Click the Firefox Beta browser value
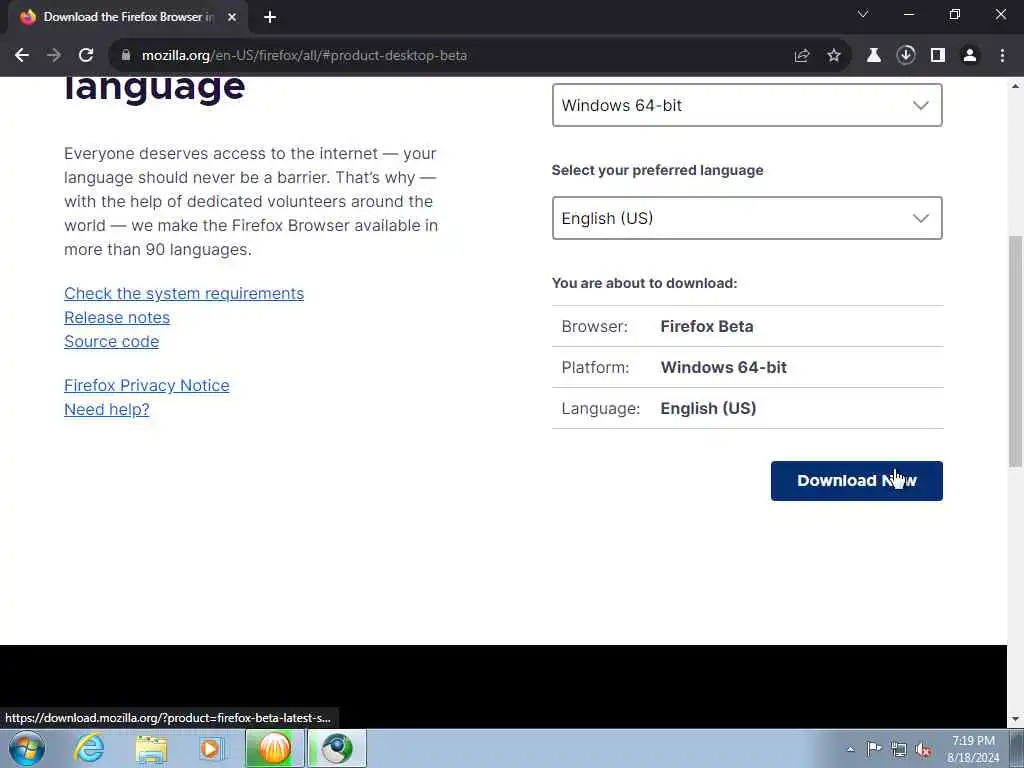Screen dimensions: 1024x768 (707, 327)
